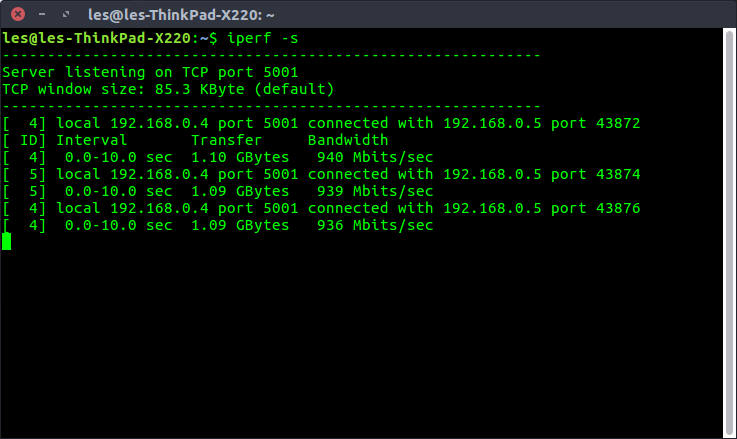Click the connection line with port 43874
Image resolution: width=737 pixels, height=439 pixels.
click(x=320, y=174)
